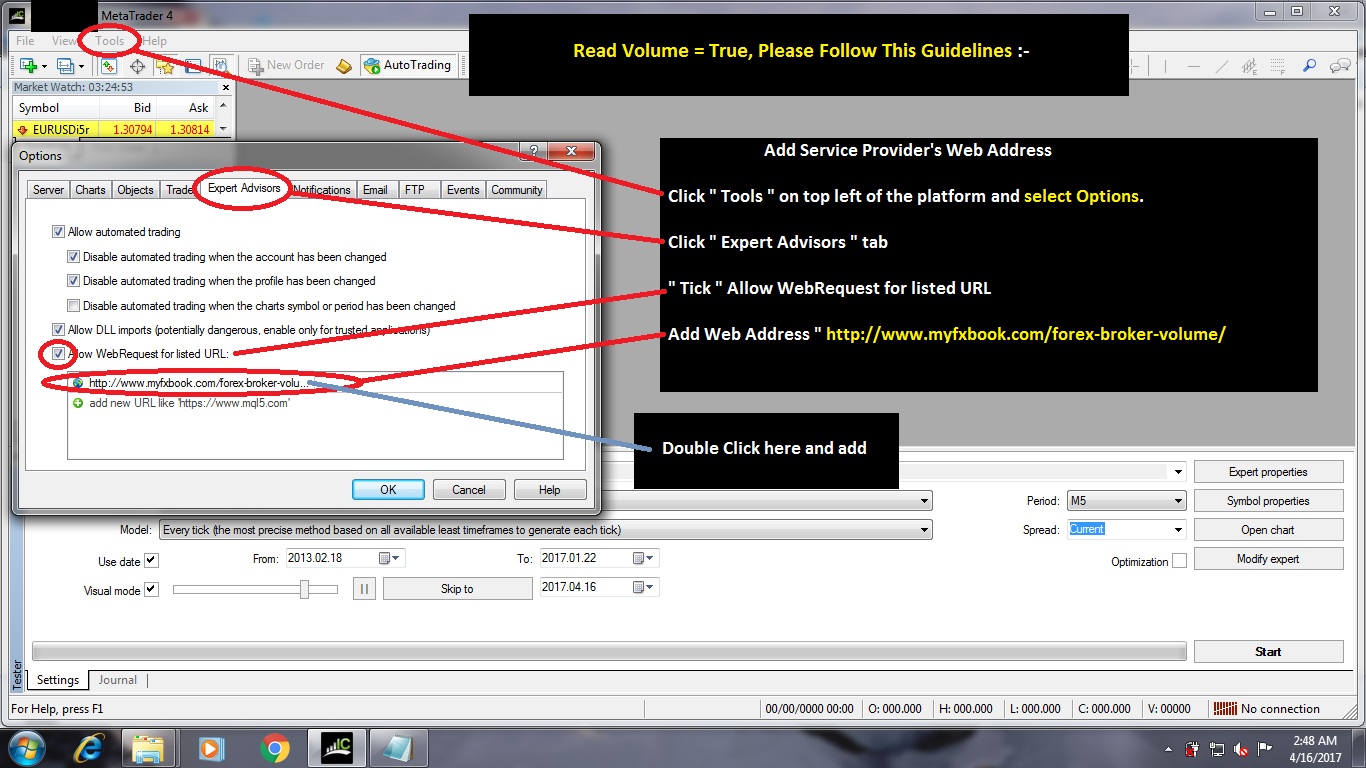Close the Market Watch panel
The height and width of the screenshot is (768, 1366).
tap(224, 87)
